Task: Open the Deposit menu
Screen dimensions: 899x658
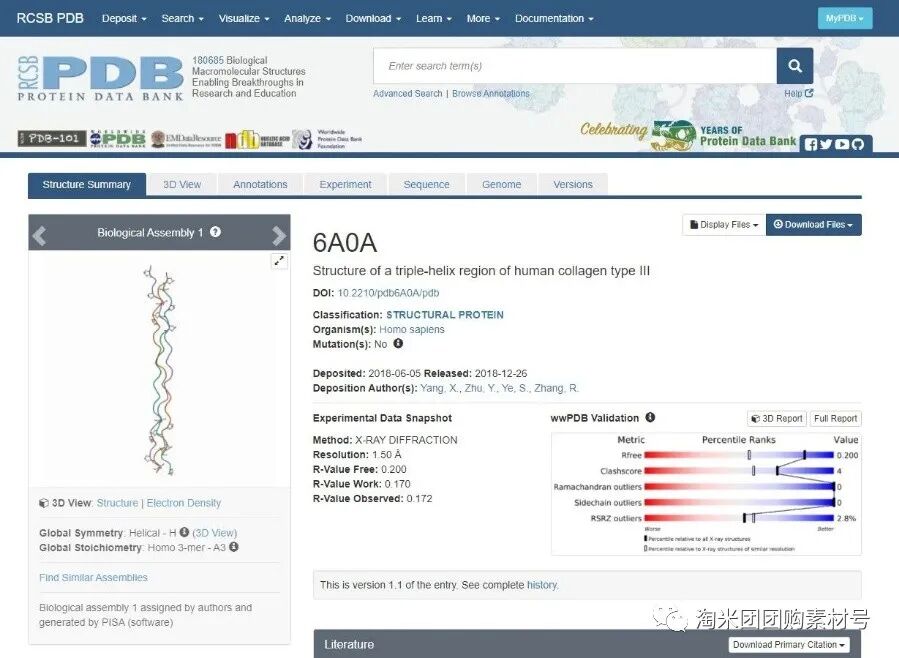Action: (124, 18)
